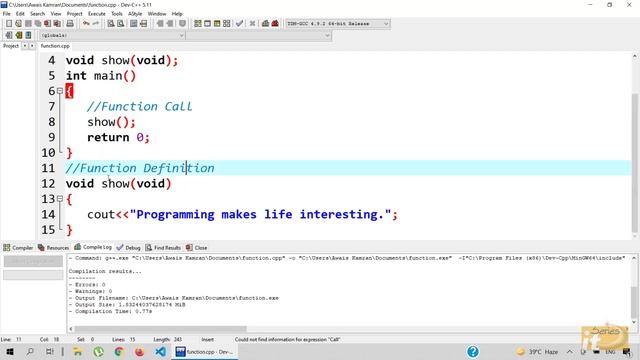Show hidden system tray icons chevron
Screen dimensions: 640x360
(x=569, y=351)
